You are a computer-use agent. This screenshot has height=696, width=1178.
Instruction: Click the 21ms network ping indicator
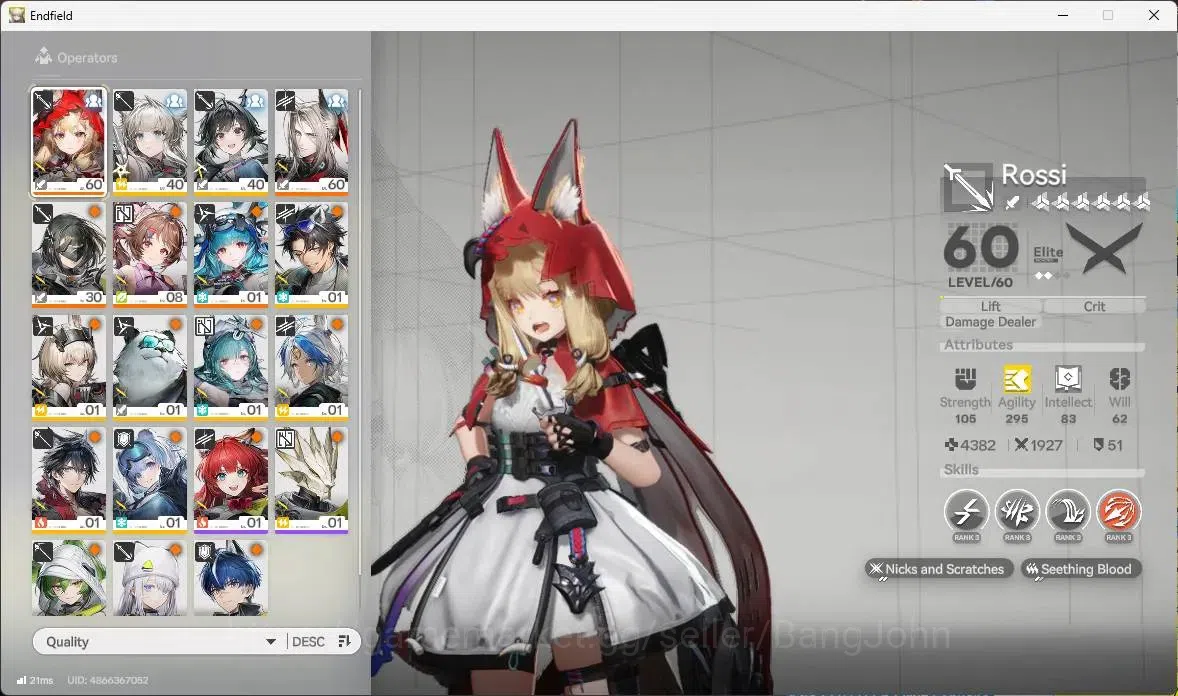pyautogui.click(x=35, y=680)
